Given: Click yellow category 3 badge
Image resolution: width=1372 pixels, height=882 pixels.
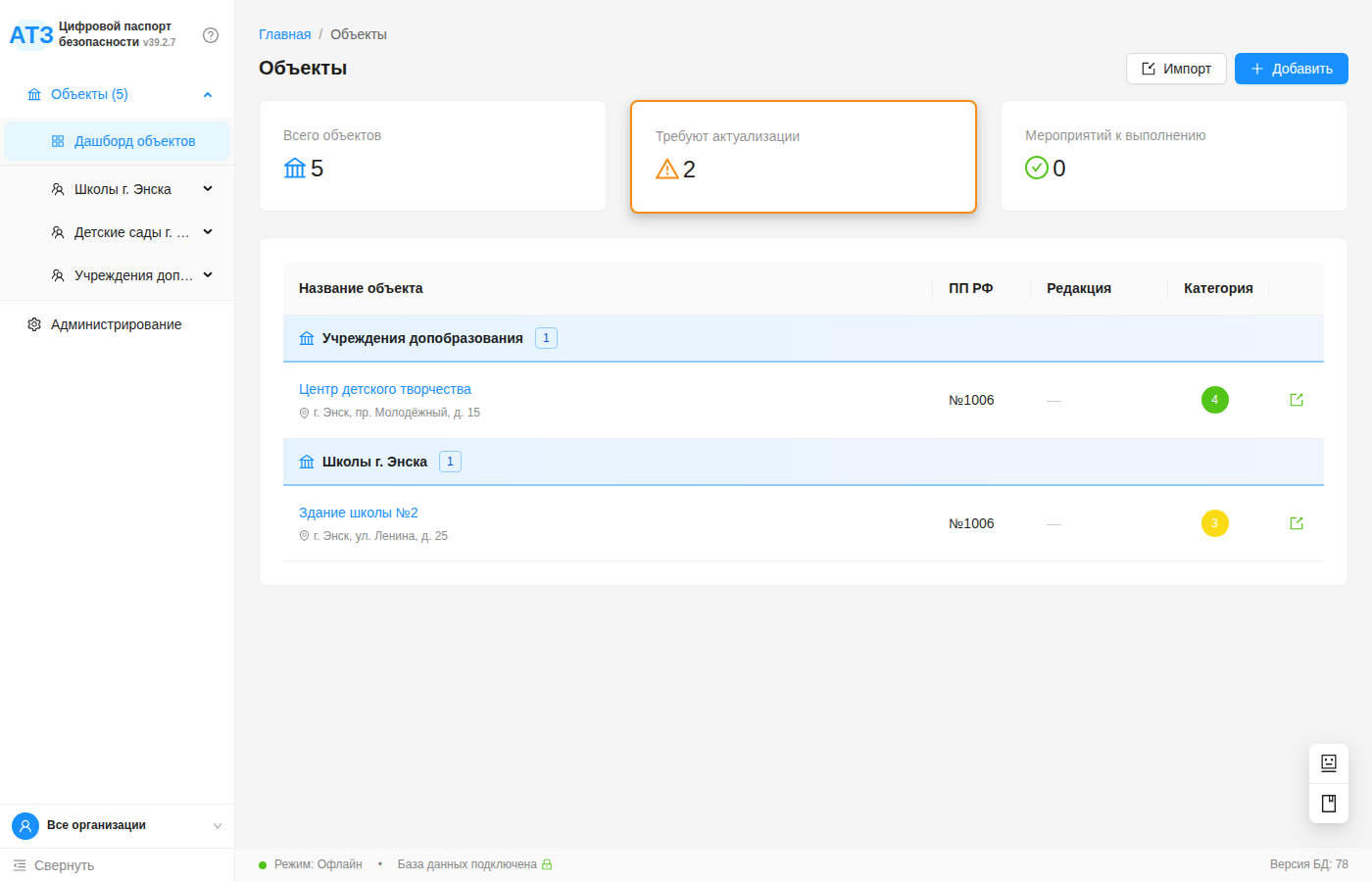Looking at the screenshot, I should pyautogui.click(x=1214, y=523).
